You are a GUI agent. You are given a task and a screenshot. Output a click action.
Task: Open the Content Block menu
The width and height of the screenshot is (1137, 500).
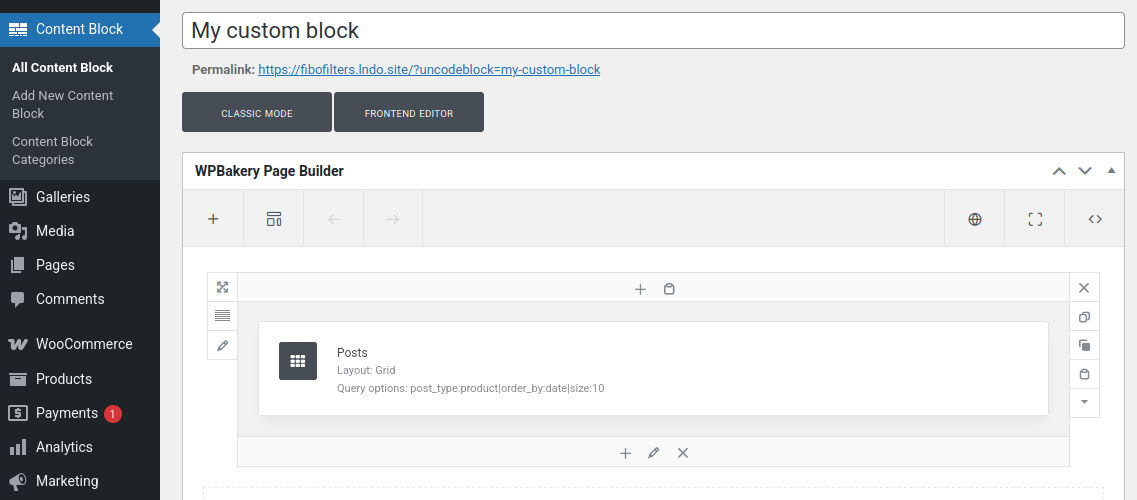[x=80, y=29]
